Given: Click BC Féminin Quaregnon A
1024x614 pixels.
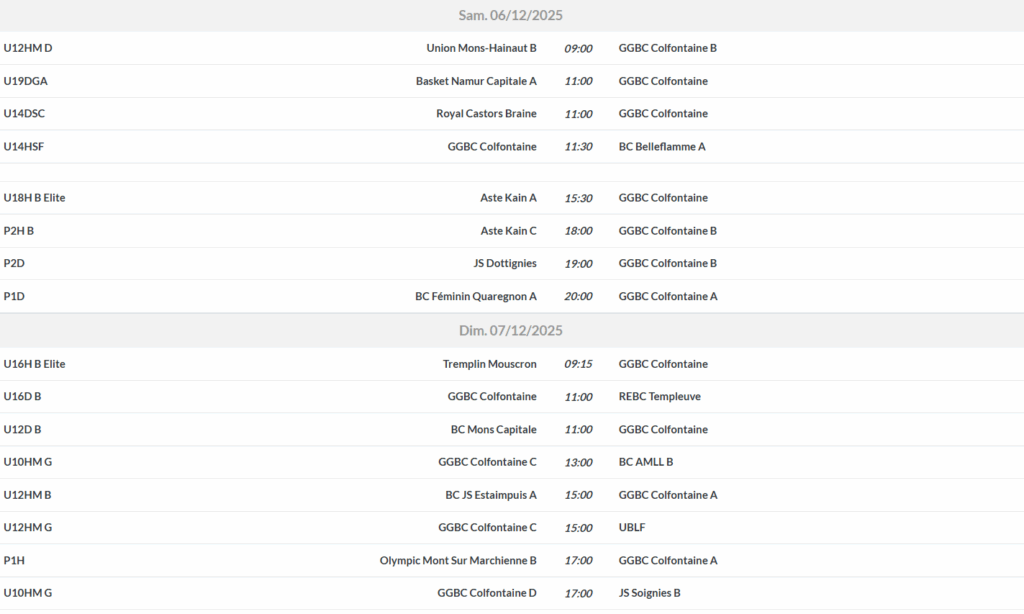Looking at the screenshot, I should click(x=475, y=297).
